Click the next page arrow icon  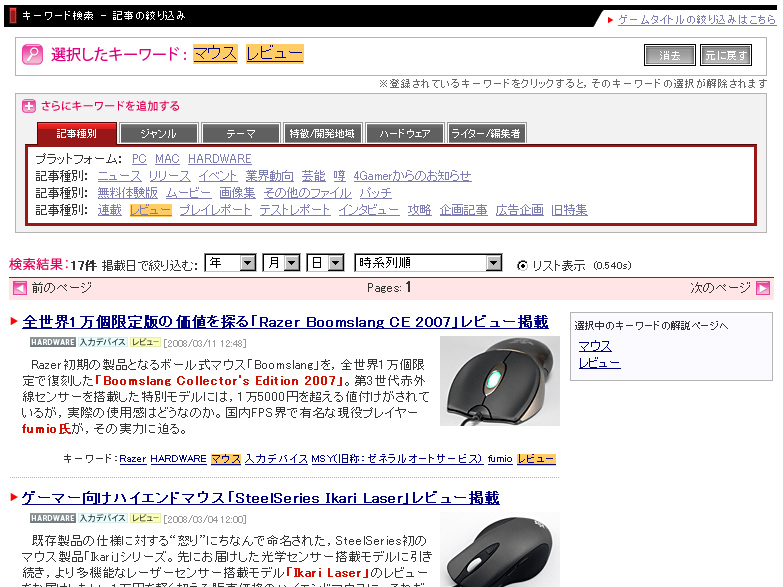(x=763, y=288)
